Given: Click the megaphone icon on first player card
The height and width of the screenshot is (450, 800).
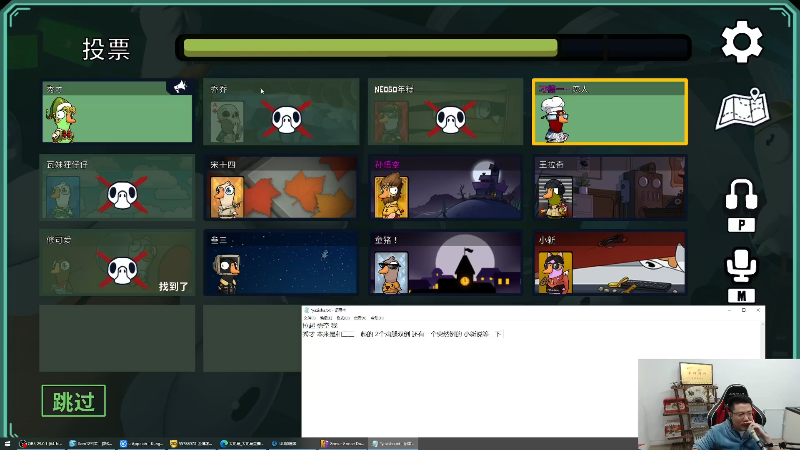Looking at the screenshot, I should coord(180,87).
